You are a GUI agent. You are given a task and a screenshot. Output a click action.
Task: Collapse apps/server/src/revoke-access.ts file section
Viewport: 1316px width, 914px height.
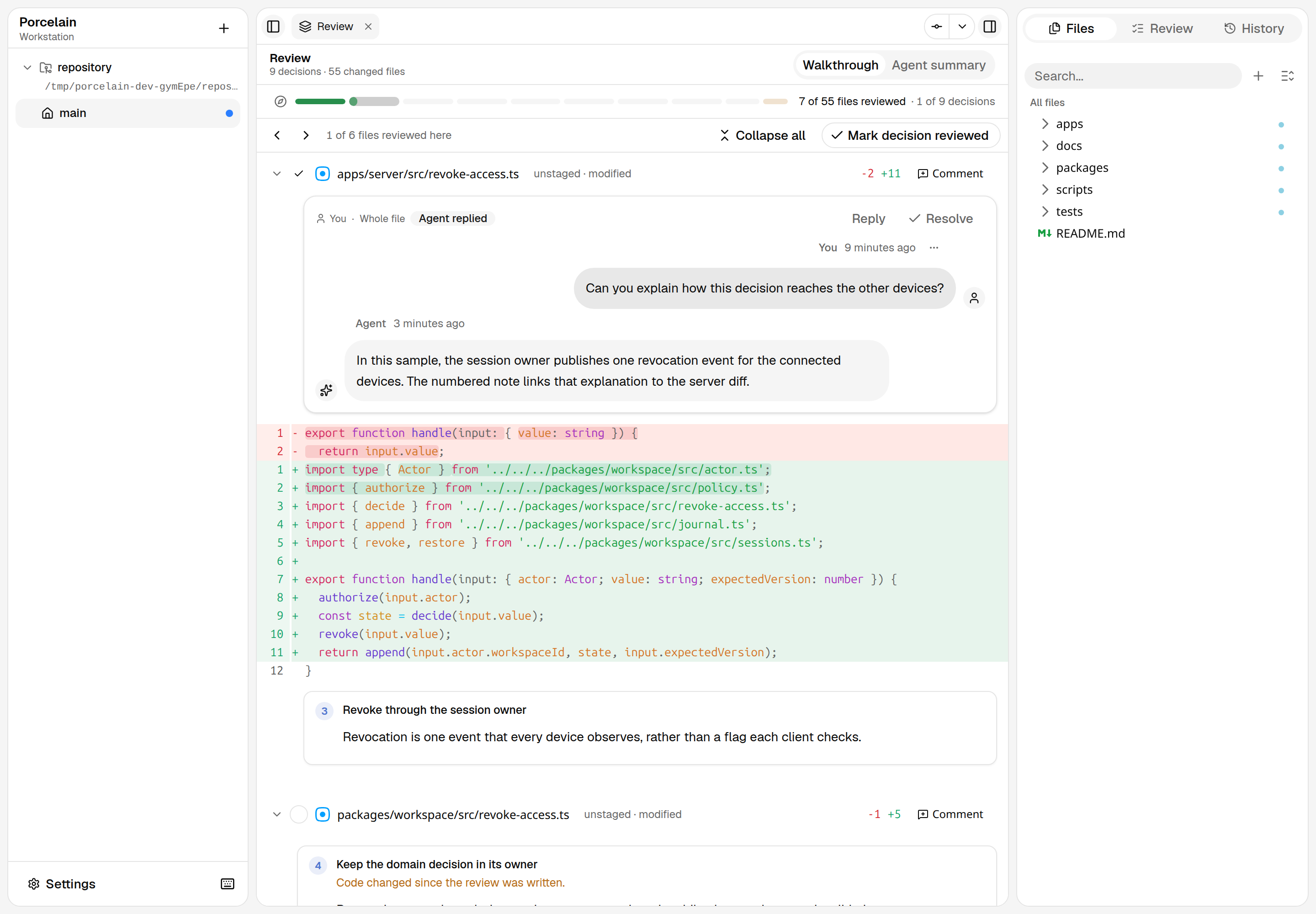tap(277, 174)
